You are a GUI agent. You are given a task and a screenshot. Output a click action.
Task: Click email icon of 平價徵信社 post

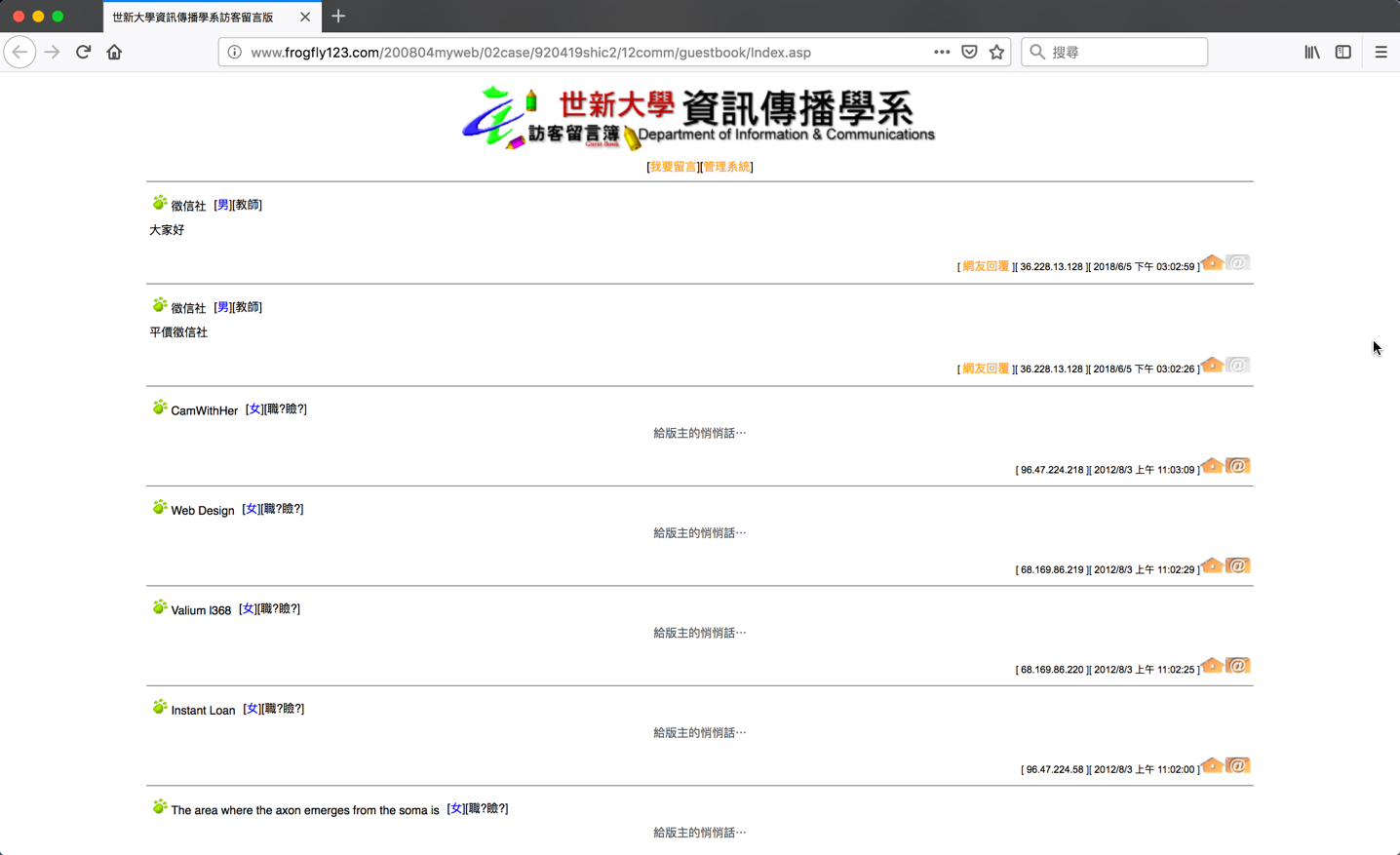coord(1237,365)
